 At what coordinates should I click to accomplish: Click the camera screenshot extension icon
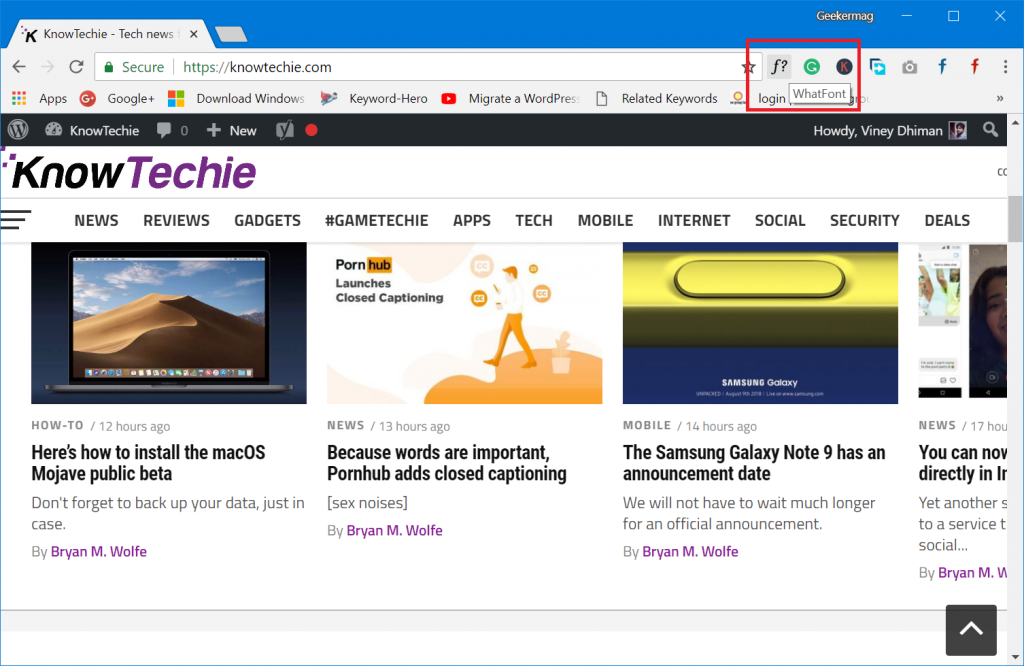910,67
